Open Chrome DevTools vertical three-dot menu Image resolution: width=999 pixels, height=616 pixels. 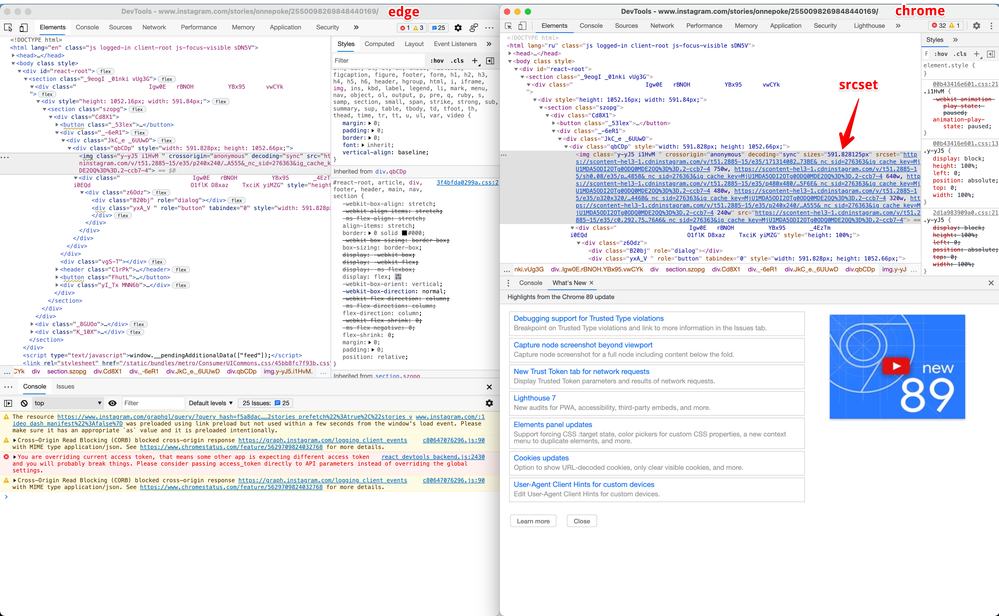tap(991, 26)
